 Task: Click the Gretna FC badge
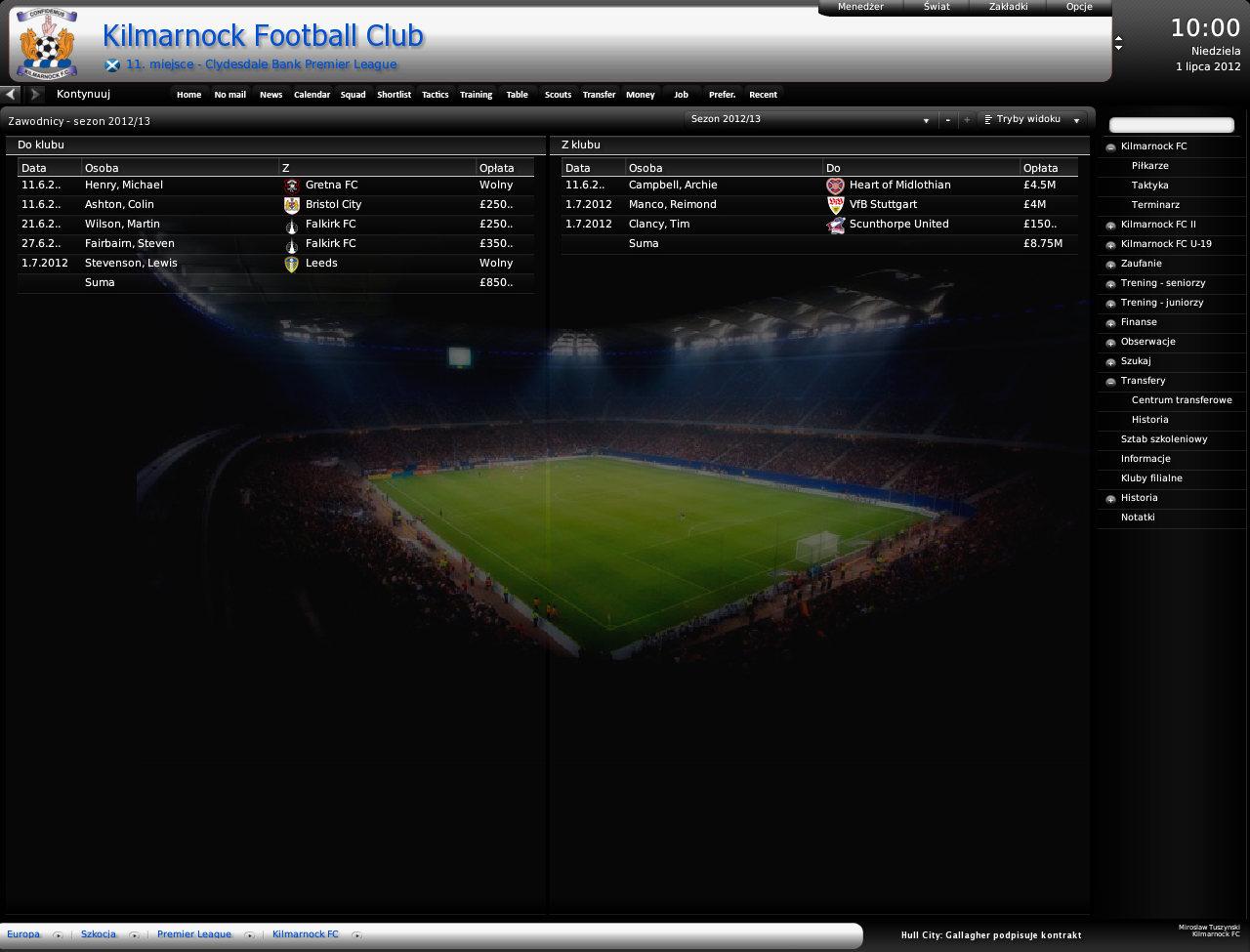(291, 186)
